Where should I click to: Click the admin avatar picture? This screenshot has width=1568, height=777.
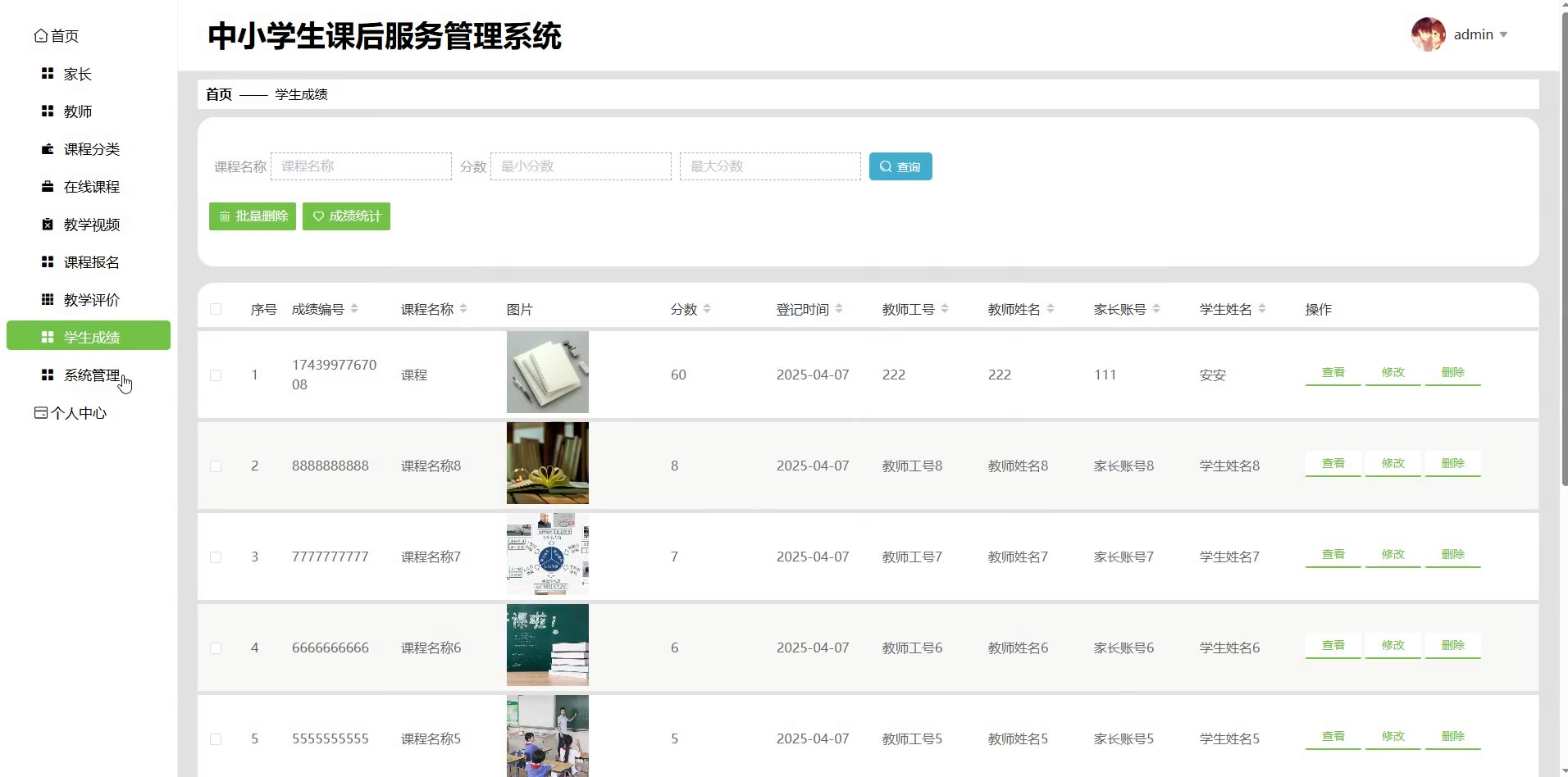click(1428, 34)
